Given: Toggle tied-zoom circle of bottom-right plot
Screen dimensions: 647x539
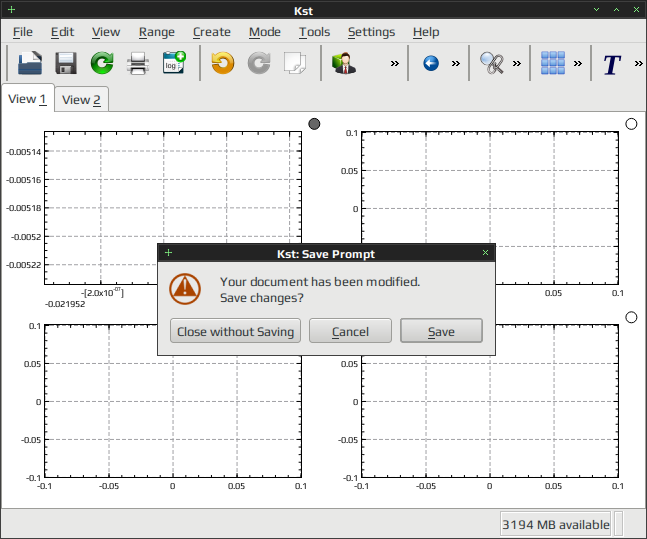Looking at the screenshot, I should (x=631, y=317).
